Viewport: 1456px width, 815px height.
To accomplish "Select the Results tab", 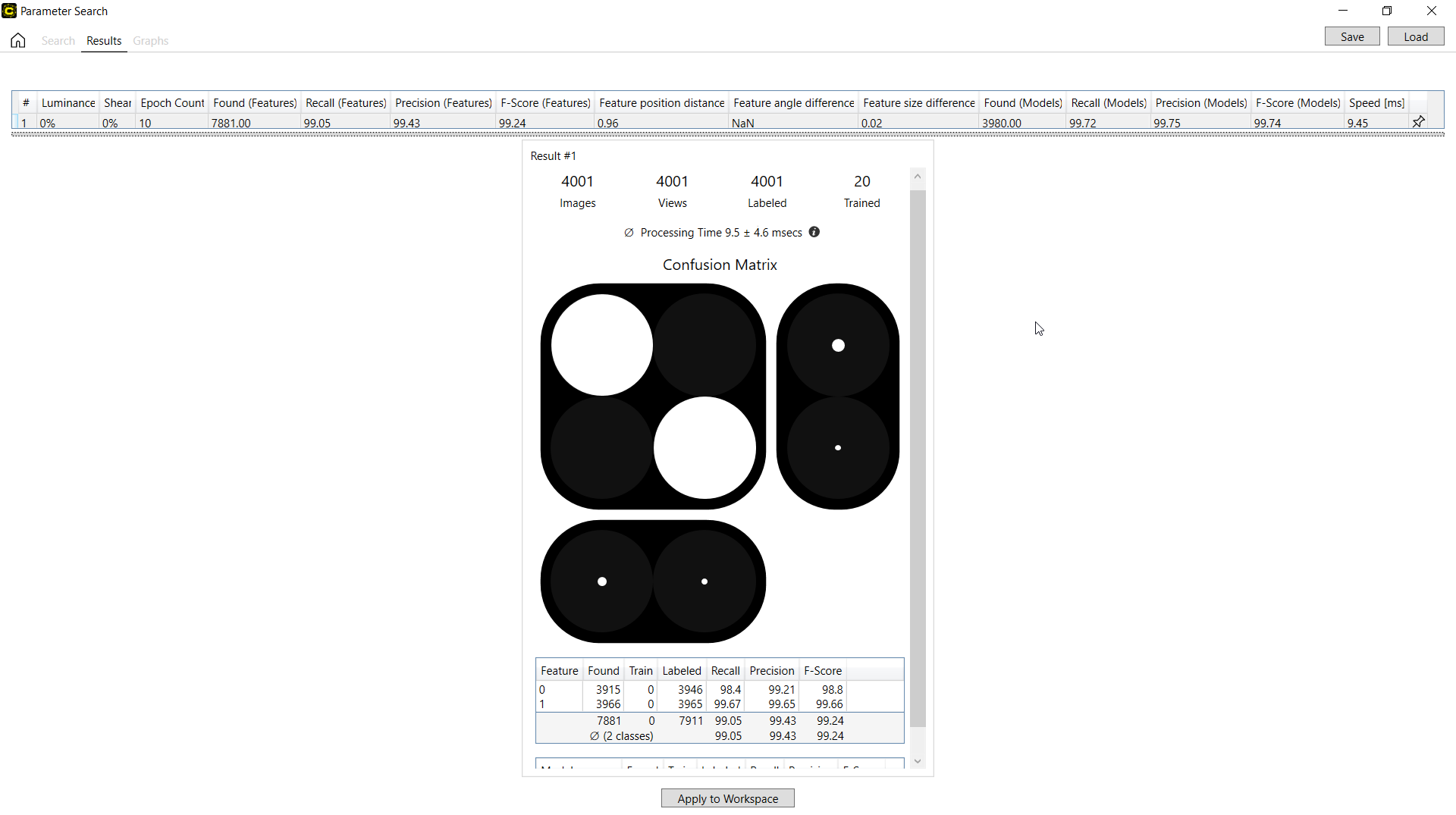I will 104,41.
